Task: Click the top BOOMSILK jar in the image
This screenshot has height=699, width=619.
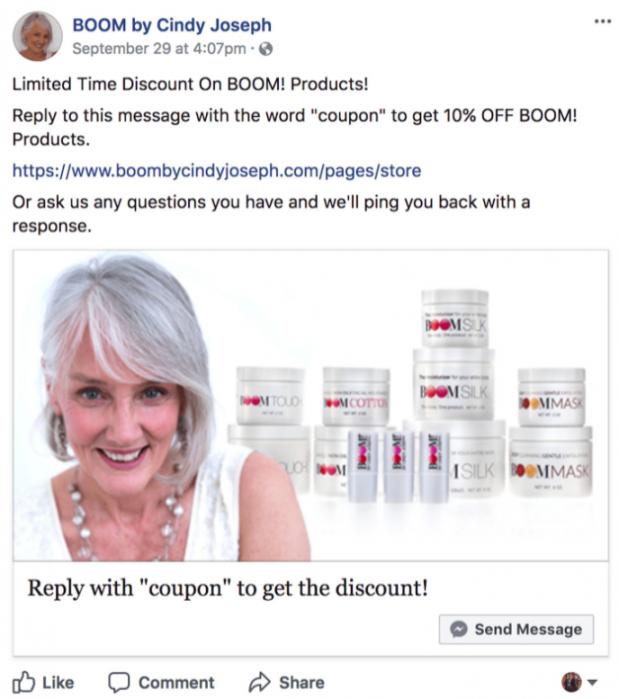Action: pos(455,318)
